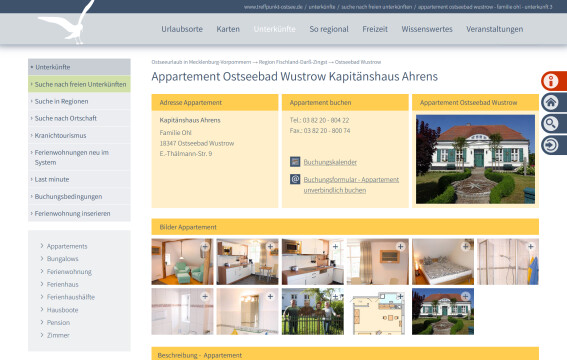The height and width of the screenshot is (360, 567).
Task: Open large Kapitänshaus exterior photo
Action: tap(475, 159)
